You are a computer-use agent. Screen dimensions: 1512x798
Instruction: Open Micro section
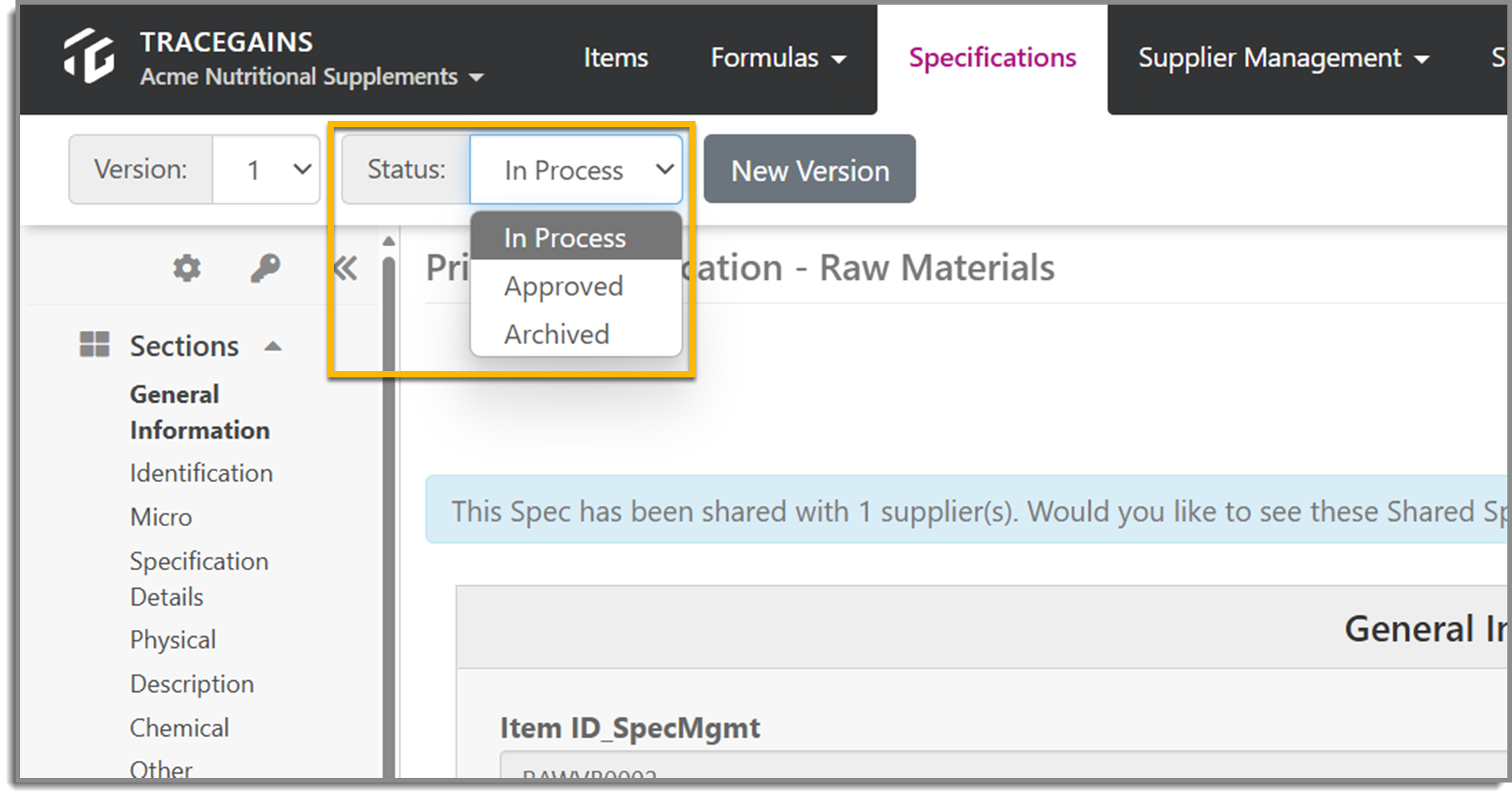[161, 517]
